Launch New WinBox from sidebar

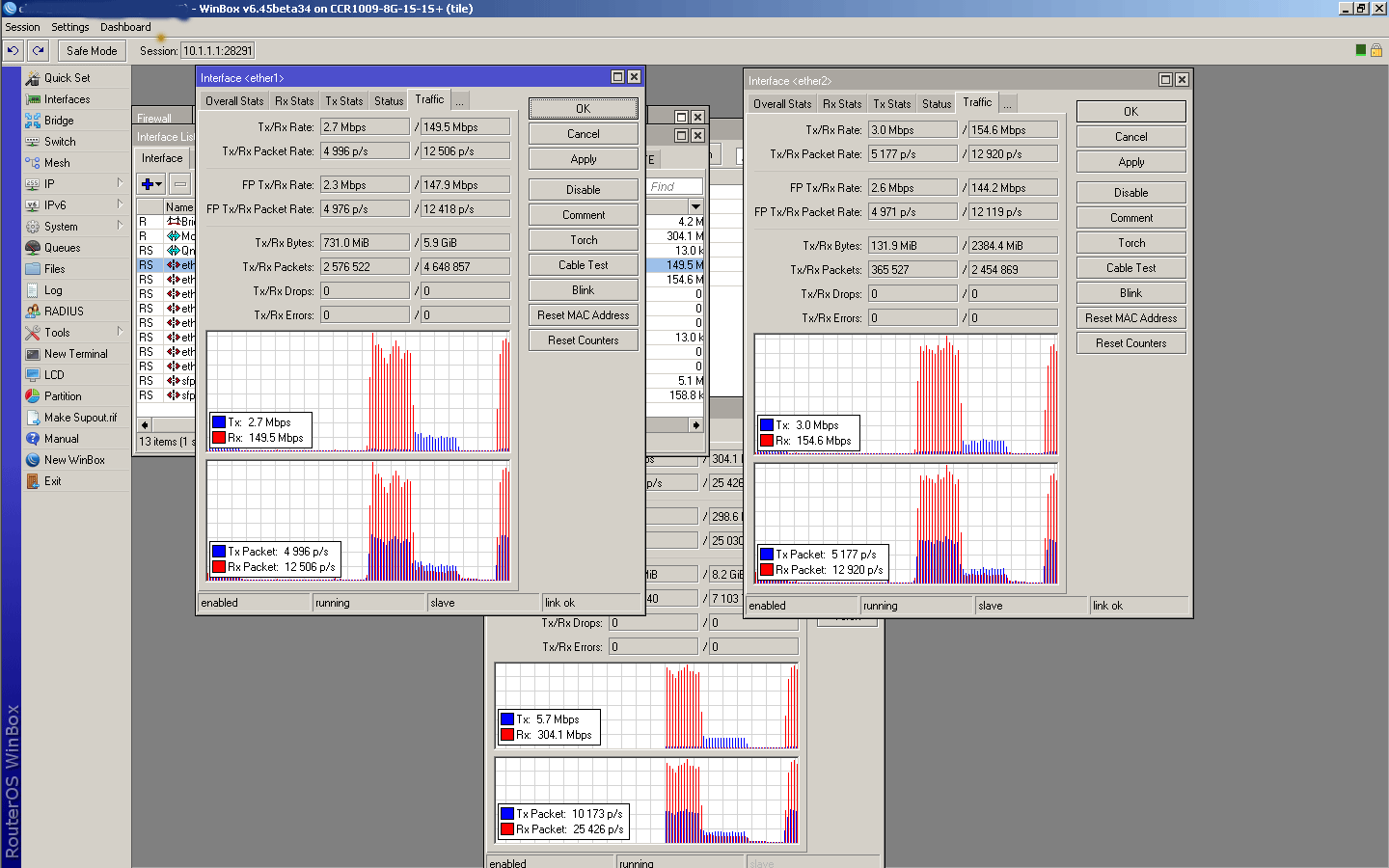[76, 460]
